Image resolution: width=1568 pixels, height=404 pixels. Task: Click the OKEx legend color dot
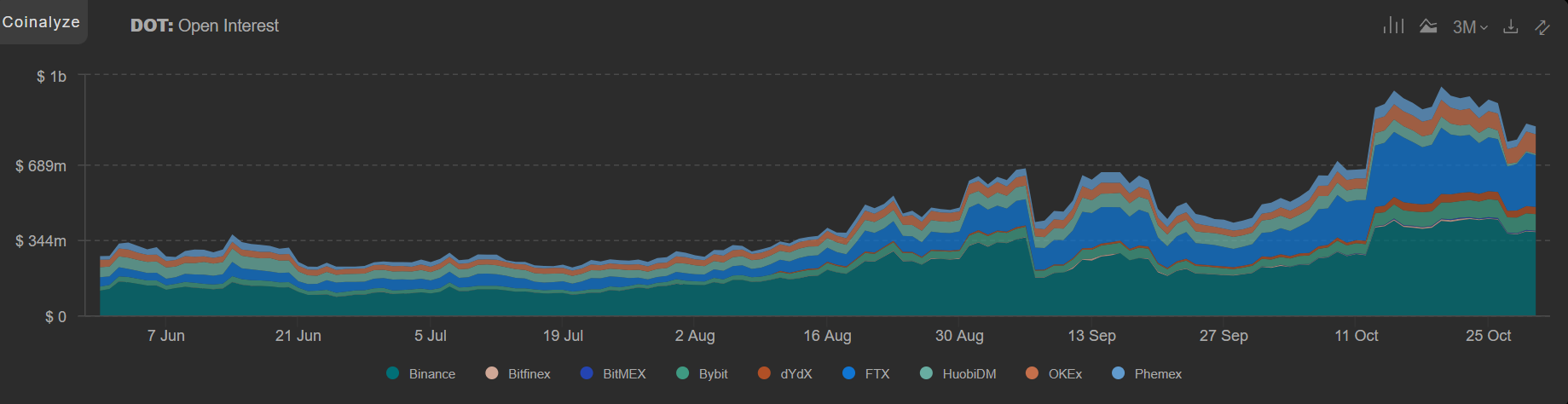tap(1032, 373)
